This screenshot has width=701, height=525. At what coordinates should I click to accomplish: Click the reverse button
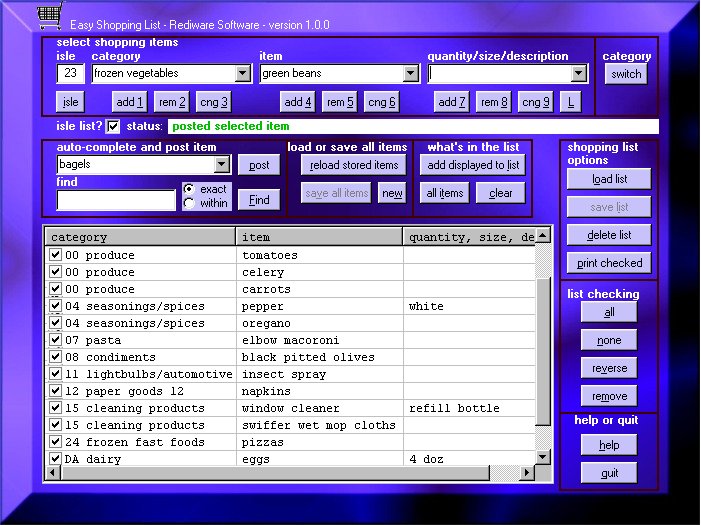point(609,368)
